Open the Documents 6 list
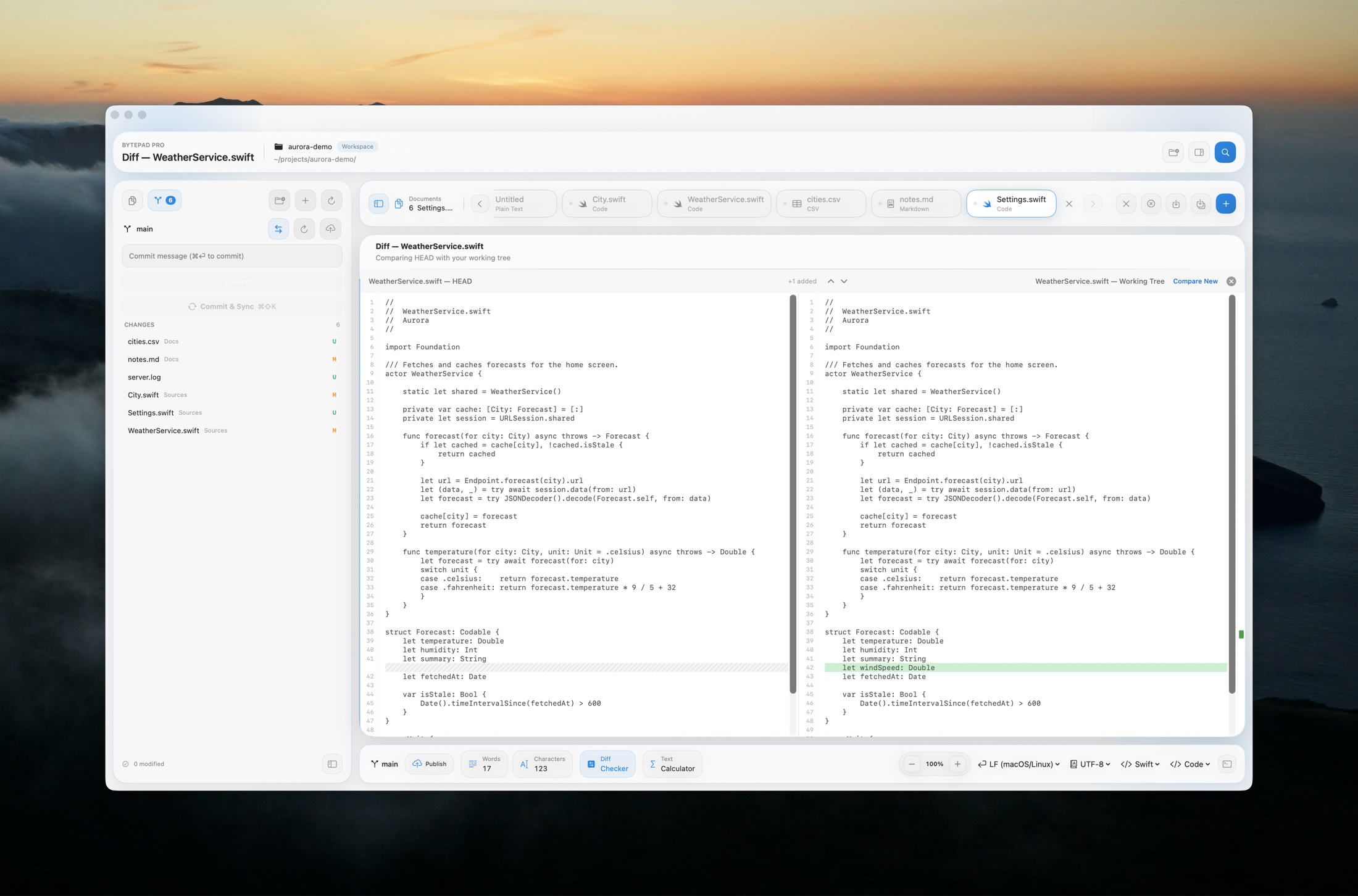Image resolution: width=1358 pixels, height=896 pixels. [424, 204]
